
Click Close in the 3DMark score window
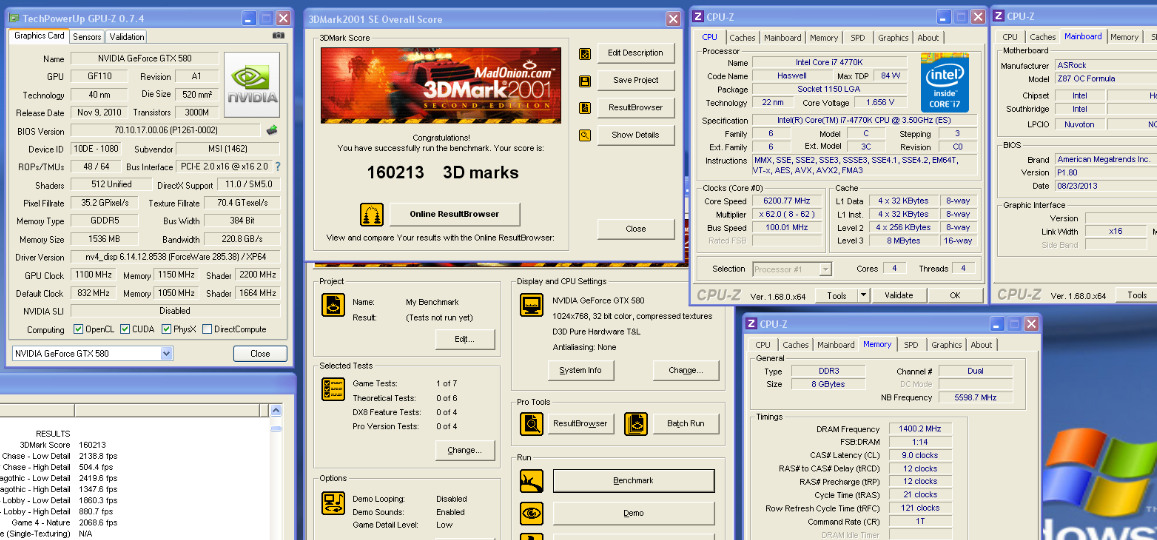point(635,229)
